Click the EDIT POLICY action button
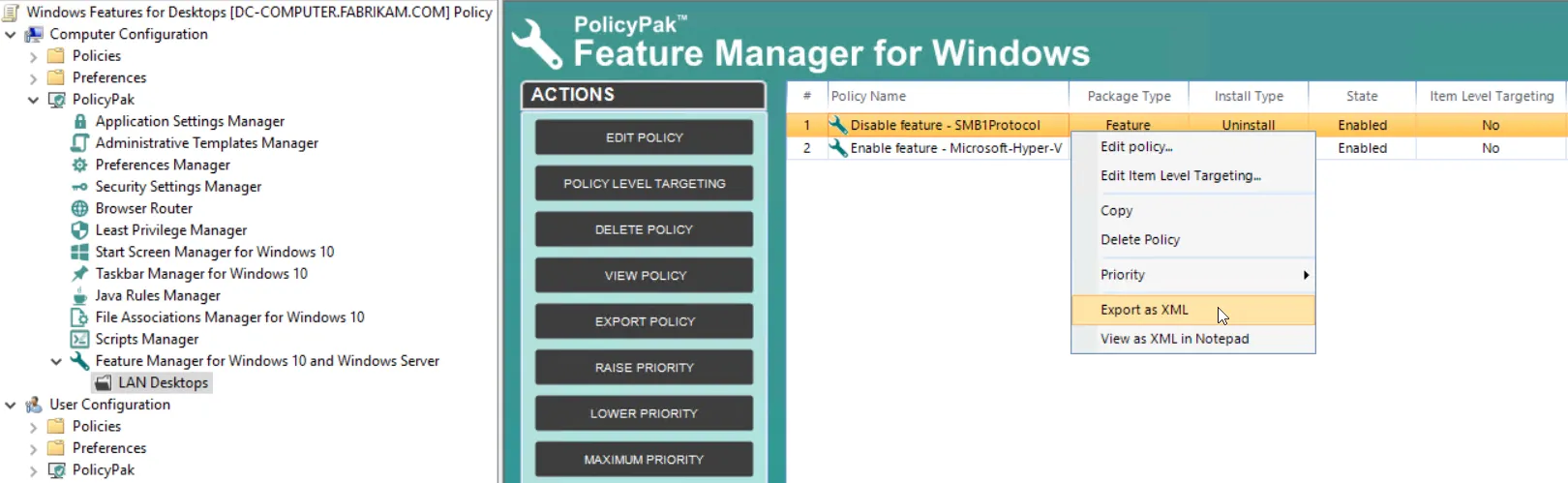This screenshot has height=483, width=1568. [x=644, y=137]
